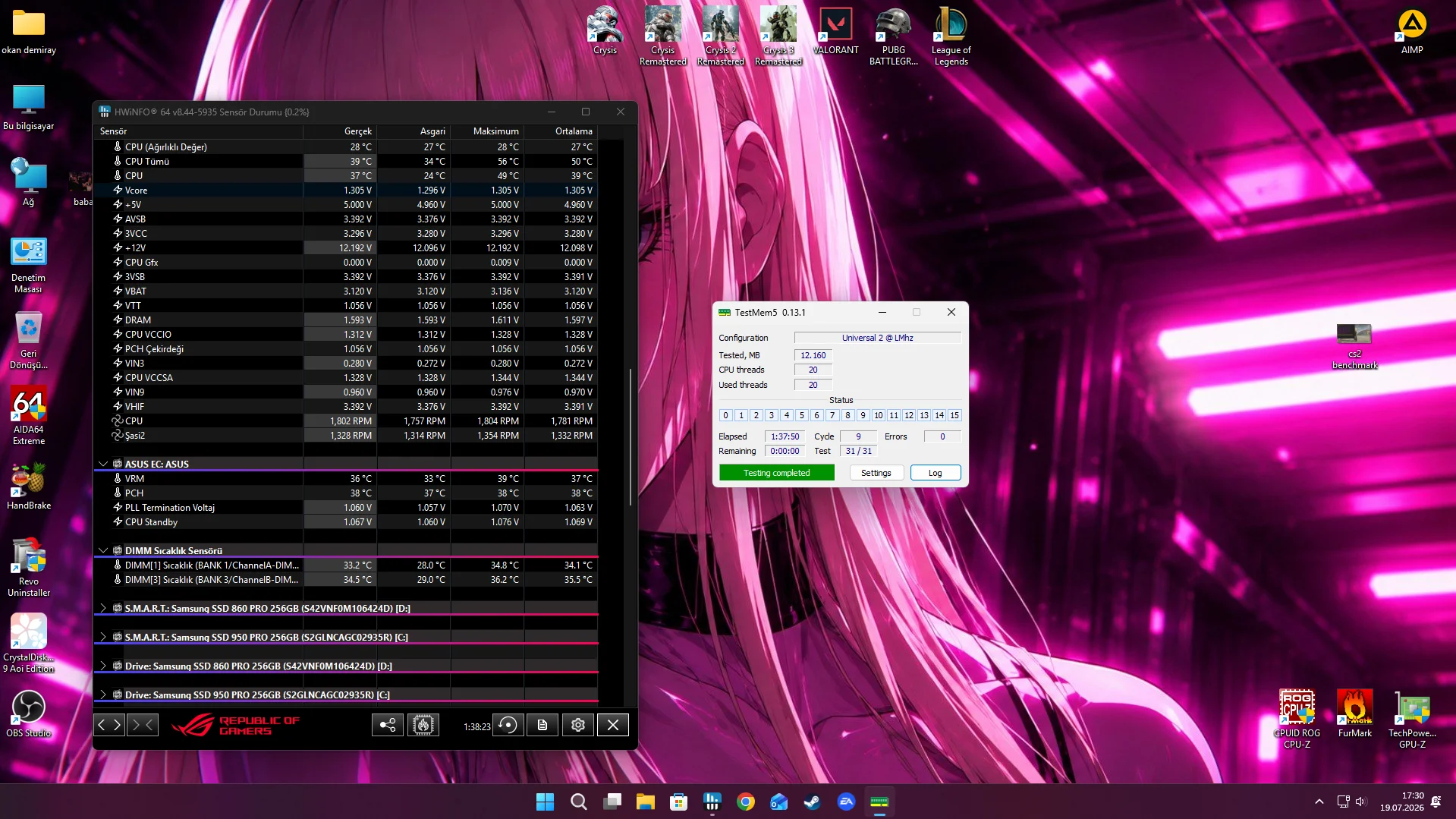Reset sensor min/max with clock icon
Screen dimensions: 1456x819
(x=508, y=726)
